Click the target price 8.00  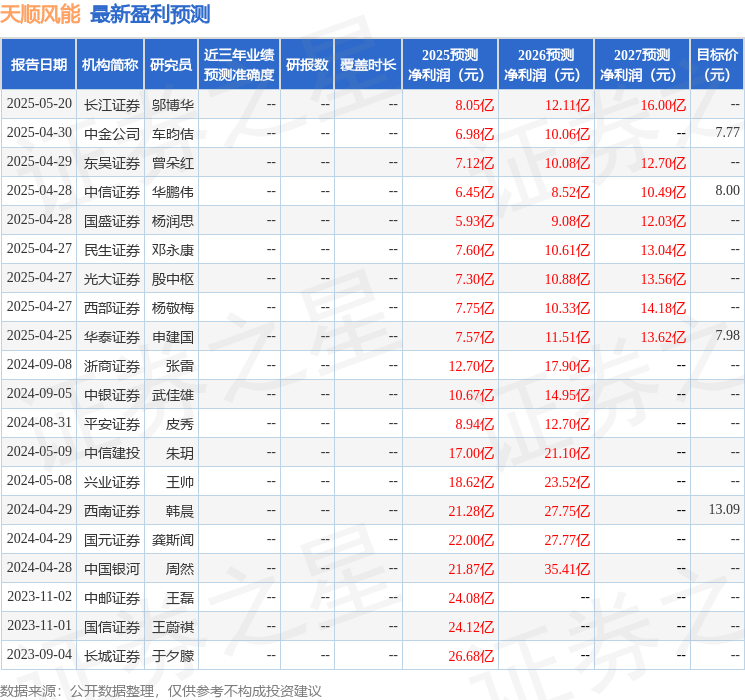(x=727, y=191)
